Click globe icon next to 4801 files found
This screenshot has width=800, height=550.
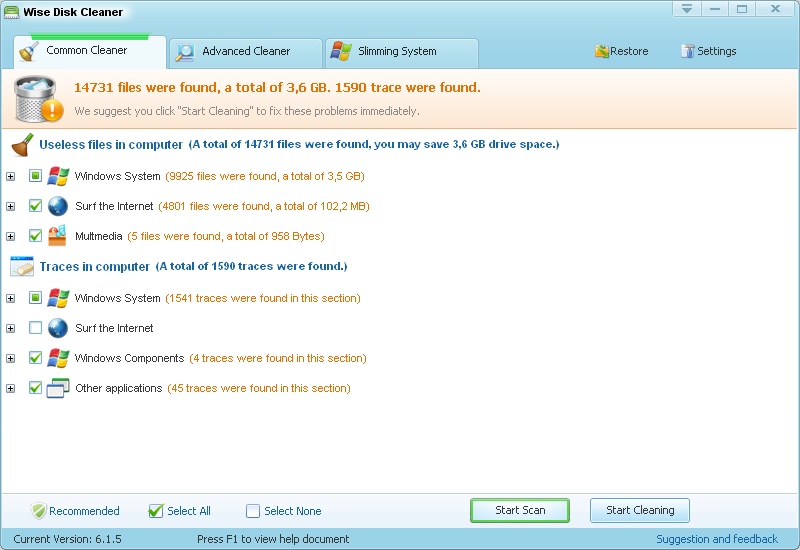click(58, 206)
